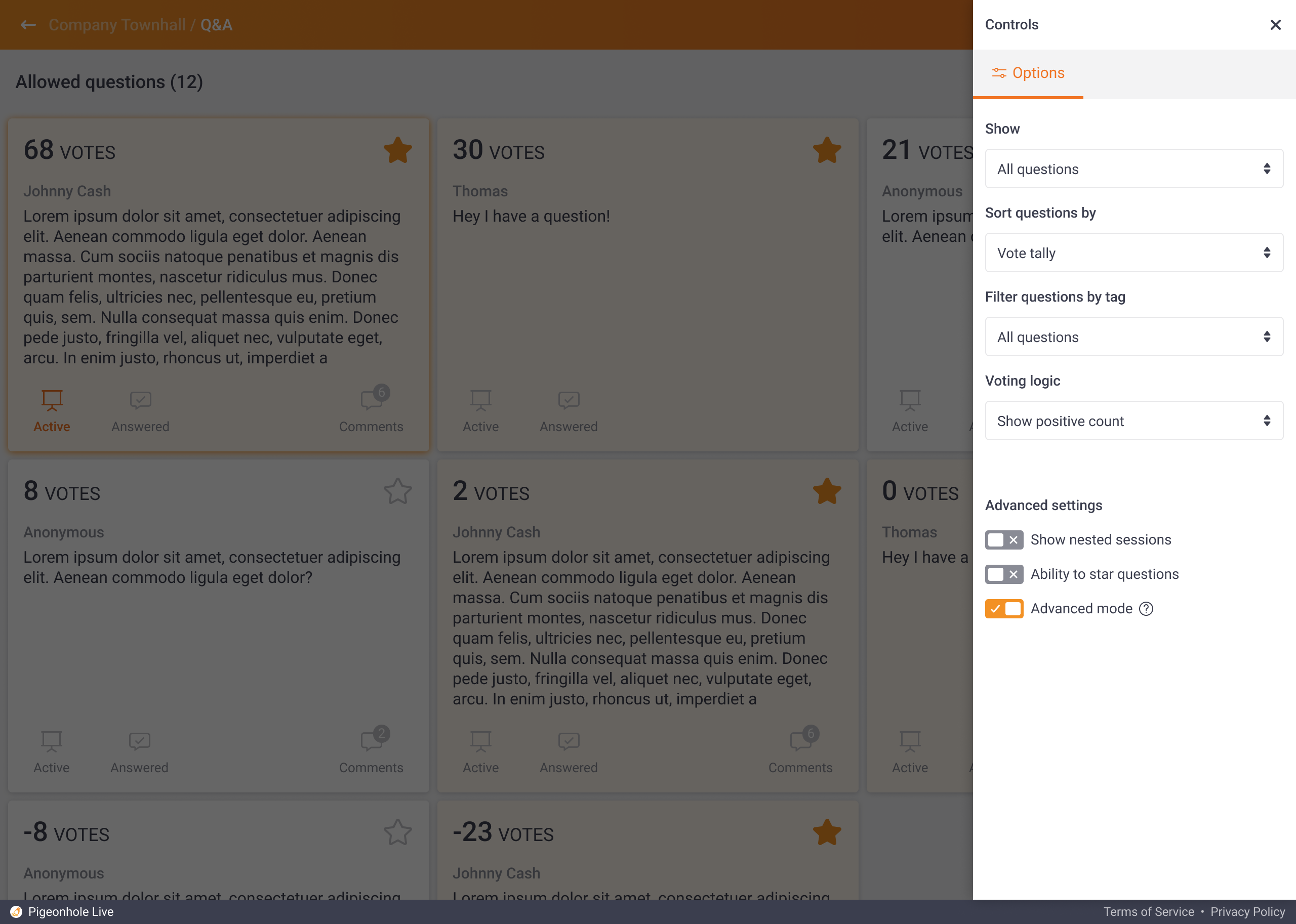Toggle Ability to star questions switch
Image resolution: width=1296 pixels, height=924 pixels.
[x=1004, y=574]
